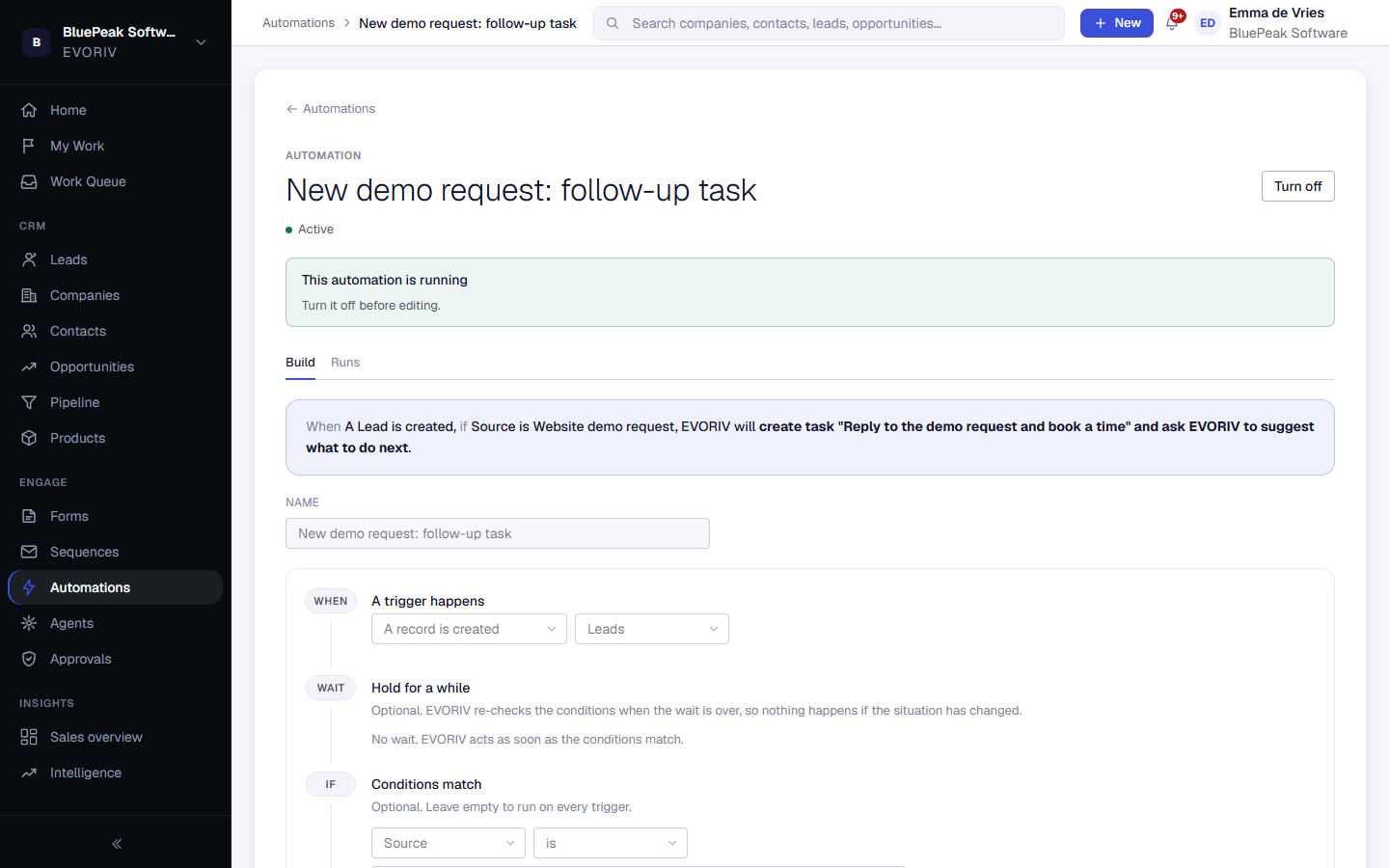Viewport: 1389px width, 868px height.
Task: Go to Sequences in sidebar
Action: [116, 552]
